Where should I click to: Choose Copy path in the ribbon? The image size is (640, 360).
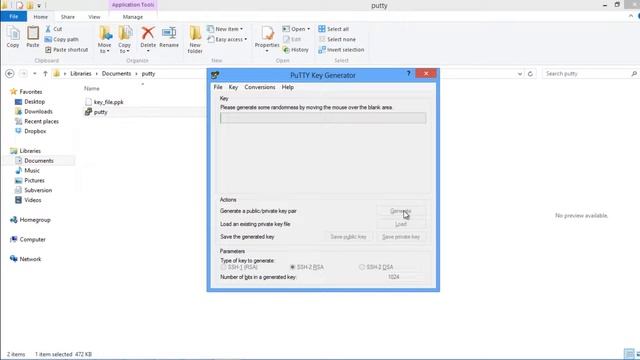[x=62, y=39]
